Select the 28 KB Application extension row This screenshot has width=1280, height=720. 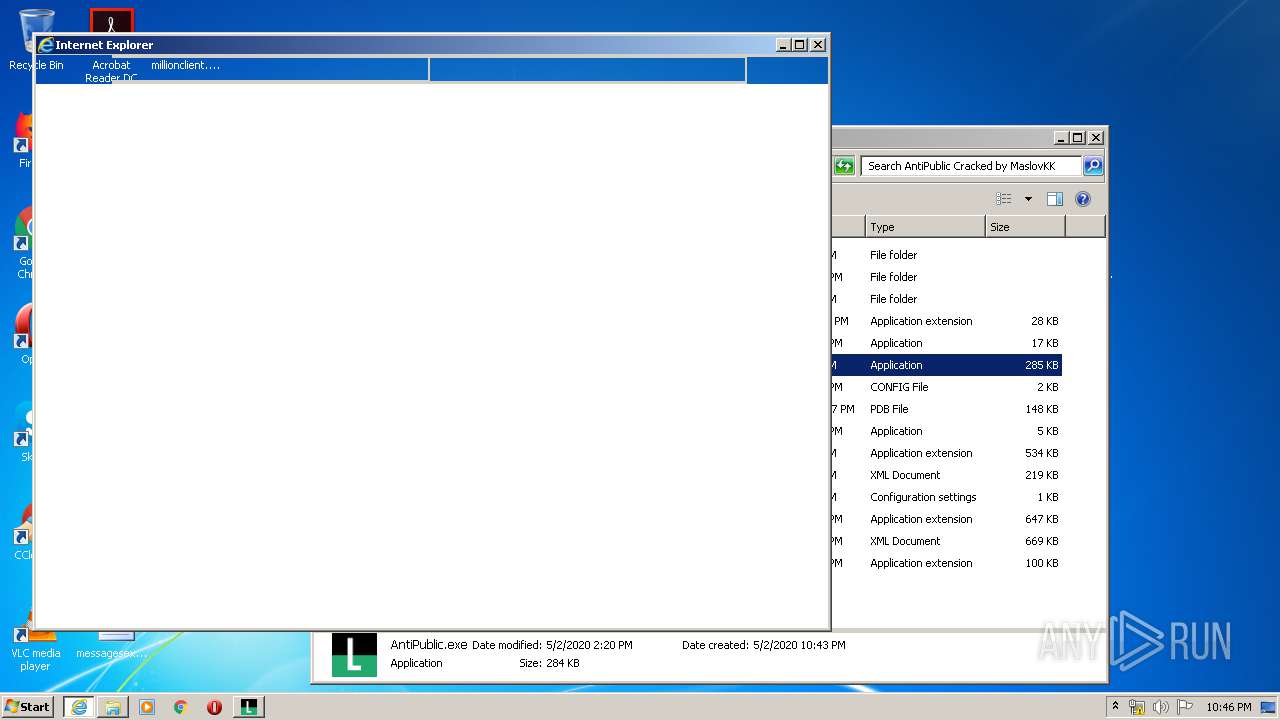(x=946, y=321)
